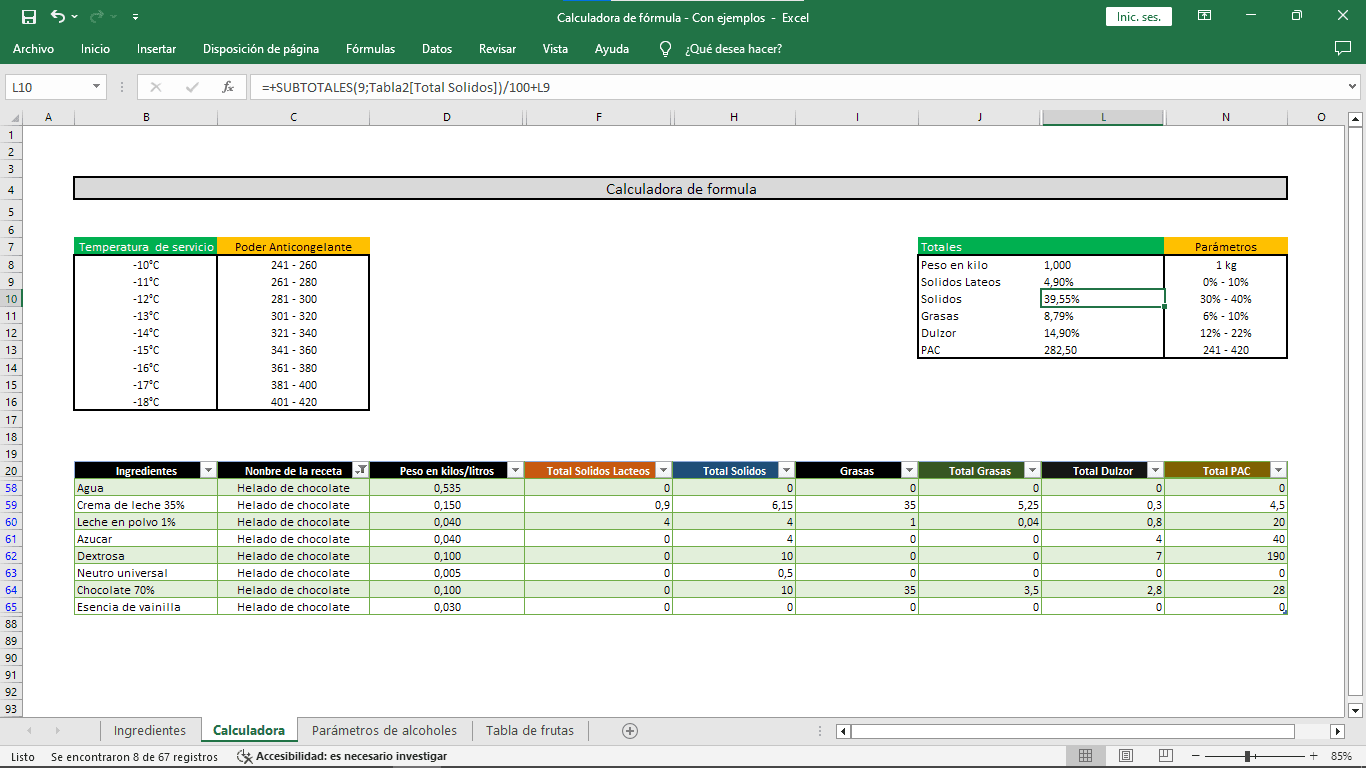The height and width of the screenshot is (768, 1366).
Task: Open active filter on Nonbre de la receta
Action: [361, 470]
